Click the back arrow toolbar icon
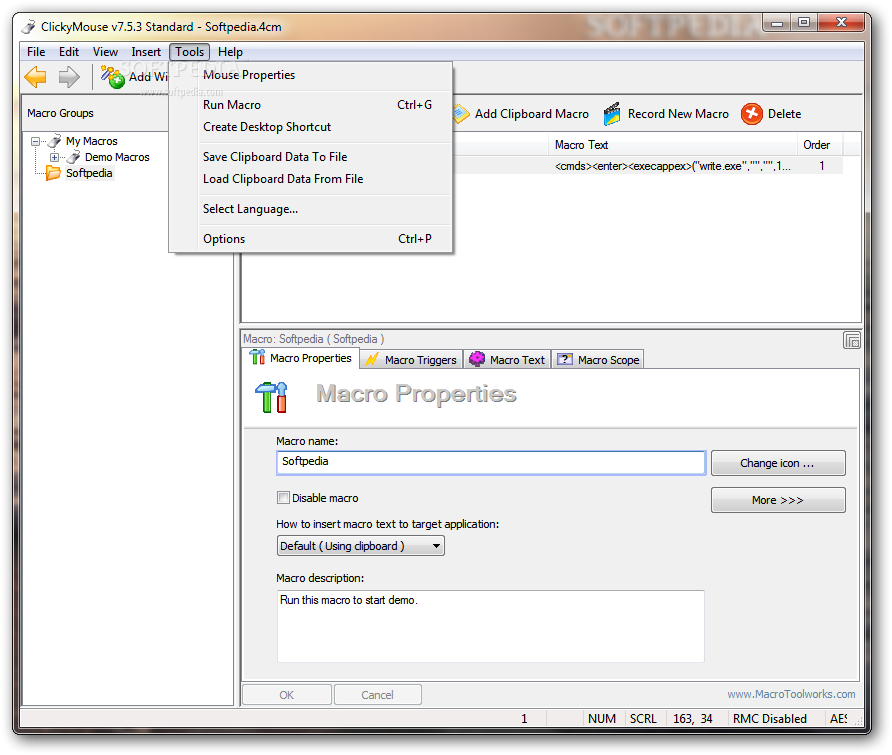The height and width of the screenshot is (755, 892). (35, 77)
